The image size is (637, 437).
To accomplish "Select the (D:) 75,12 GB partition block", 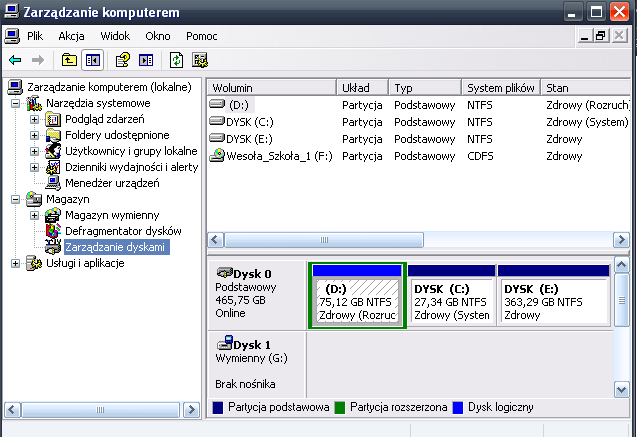I will coord(357,295).
